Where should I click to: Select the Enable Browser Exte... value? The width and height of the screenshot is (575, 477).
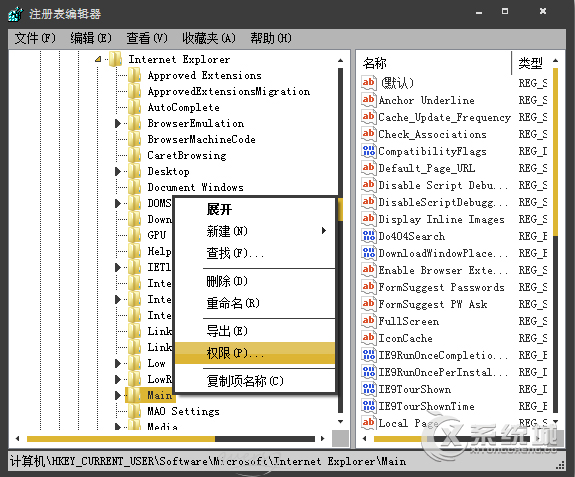[x=443, y=270]
